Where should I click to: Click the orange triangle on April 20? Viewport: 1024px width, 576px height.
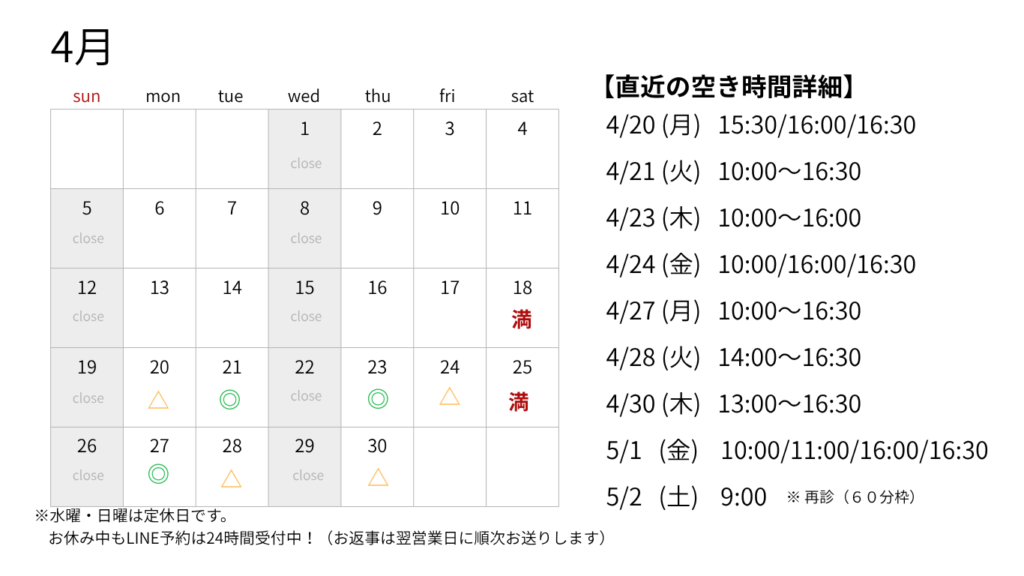pos(158,400)
